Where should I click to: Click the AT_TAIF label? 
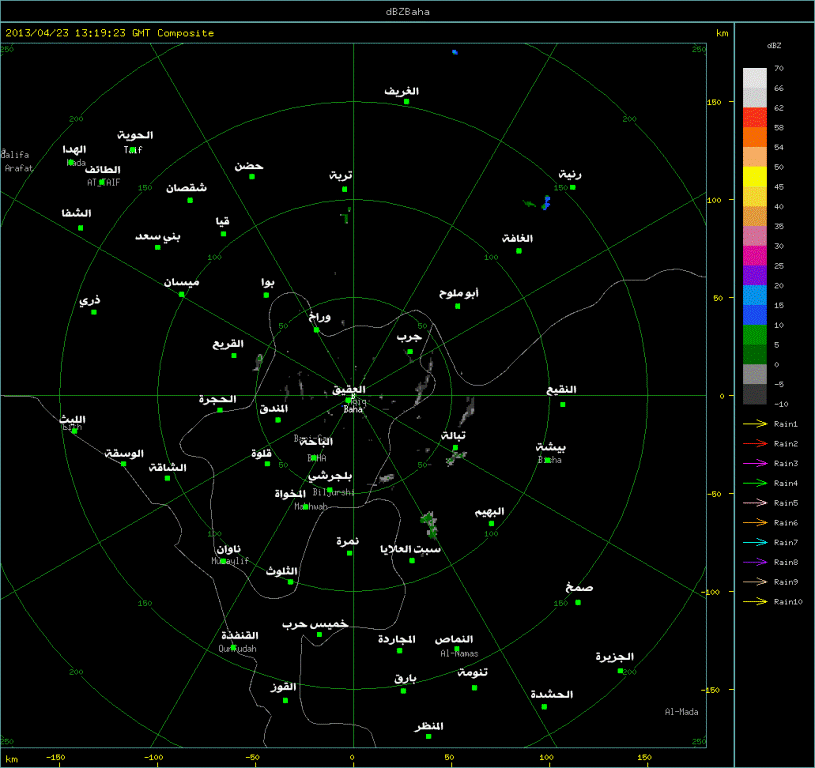click(103, 182)
